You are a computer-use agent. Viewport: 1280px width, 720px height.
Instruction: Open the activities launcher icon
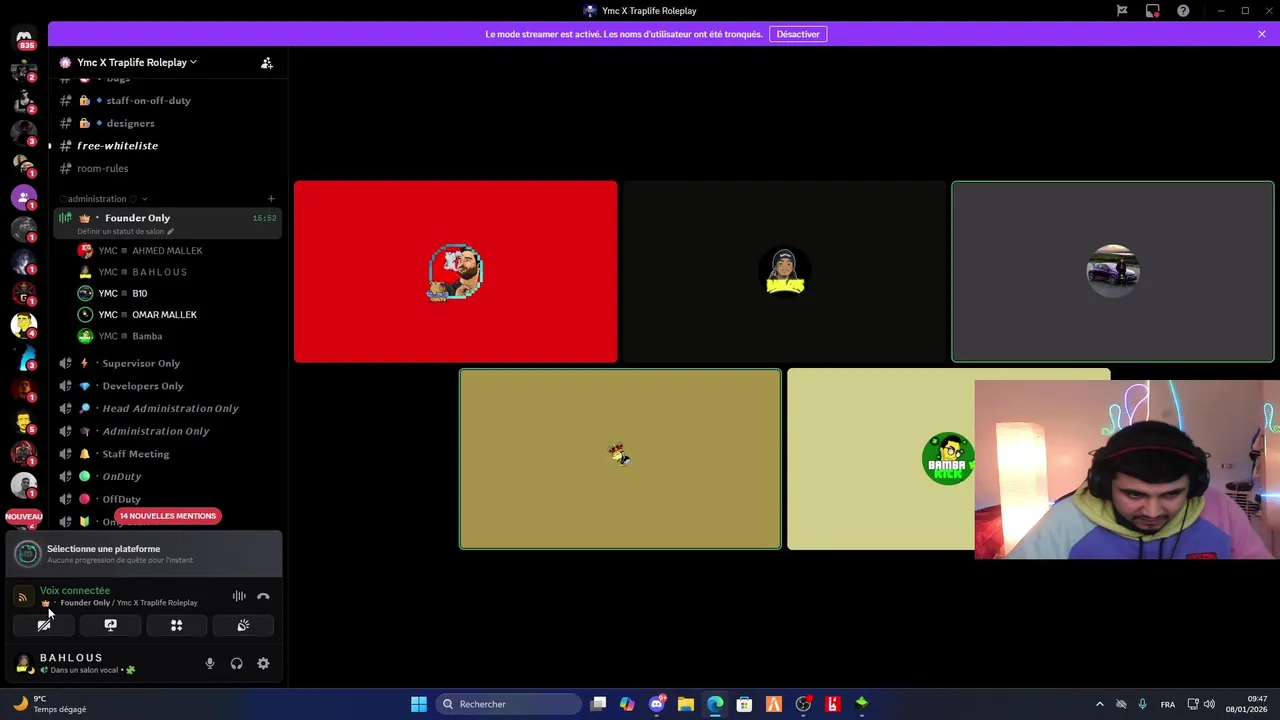coord(176,625)
